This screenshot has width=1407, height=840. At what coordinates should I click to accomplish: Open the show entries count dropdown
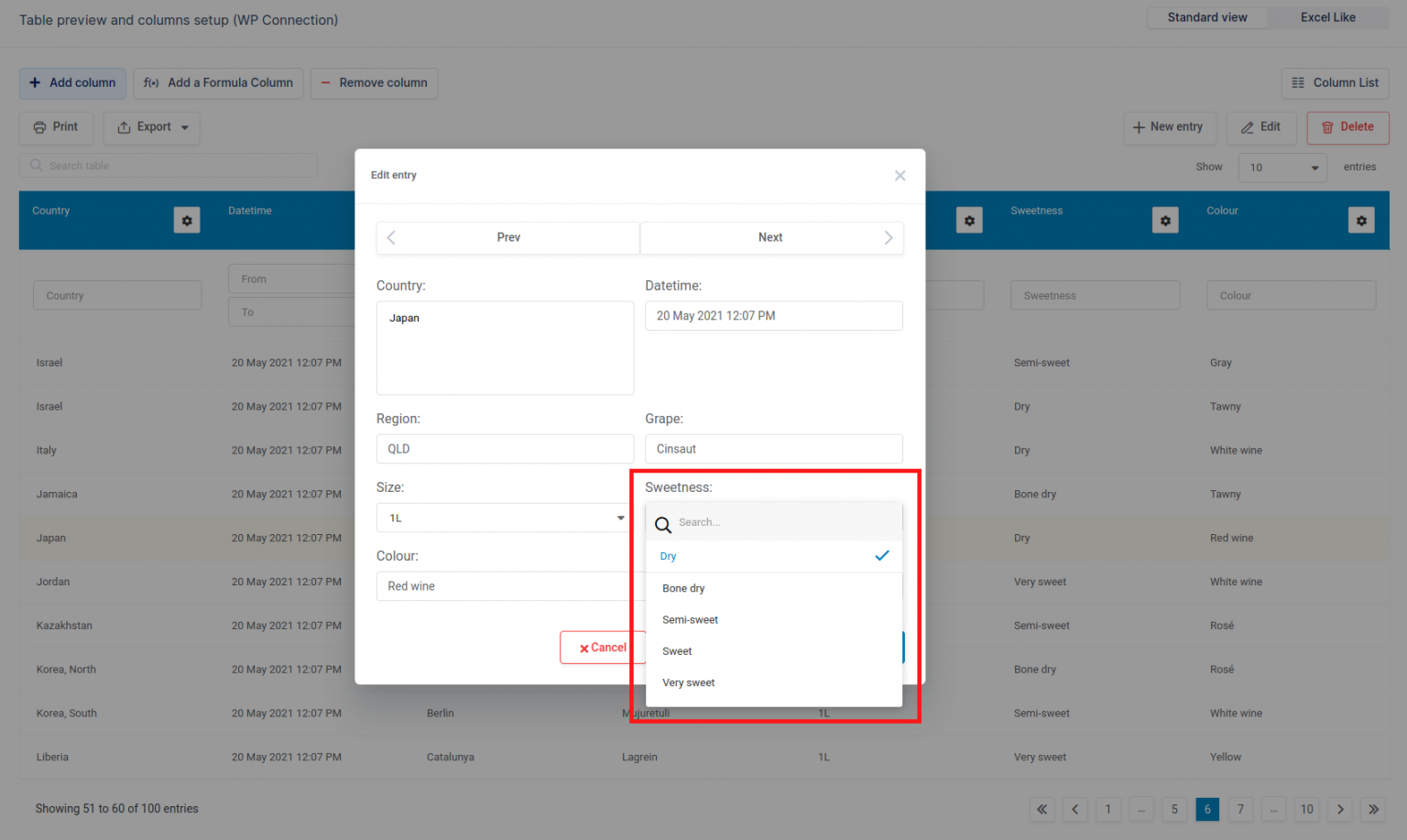pos(1282,168)
